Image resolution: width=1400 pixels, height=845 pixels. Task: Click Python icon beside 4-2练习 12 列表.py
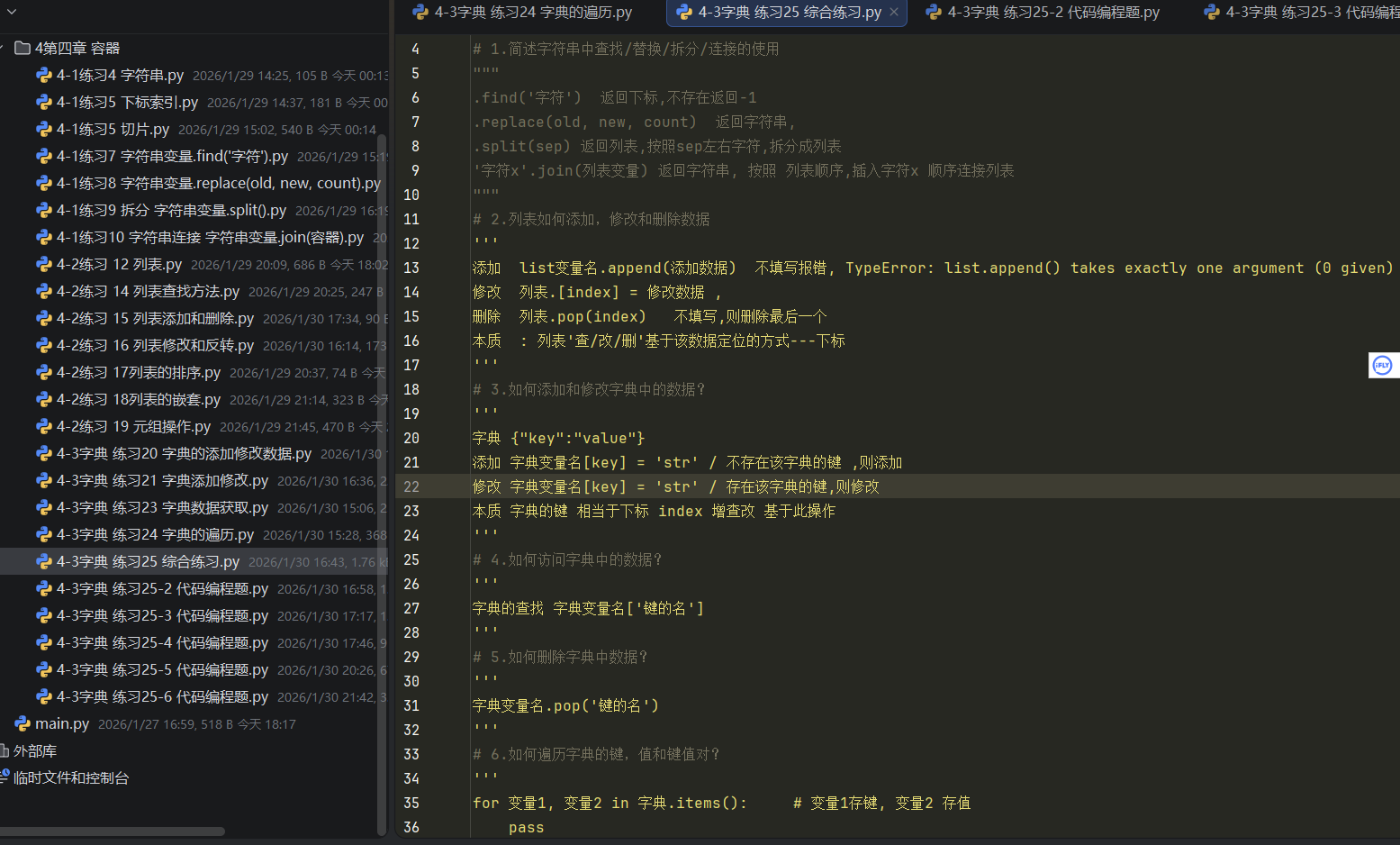point(44,264)
